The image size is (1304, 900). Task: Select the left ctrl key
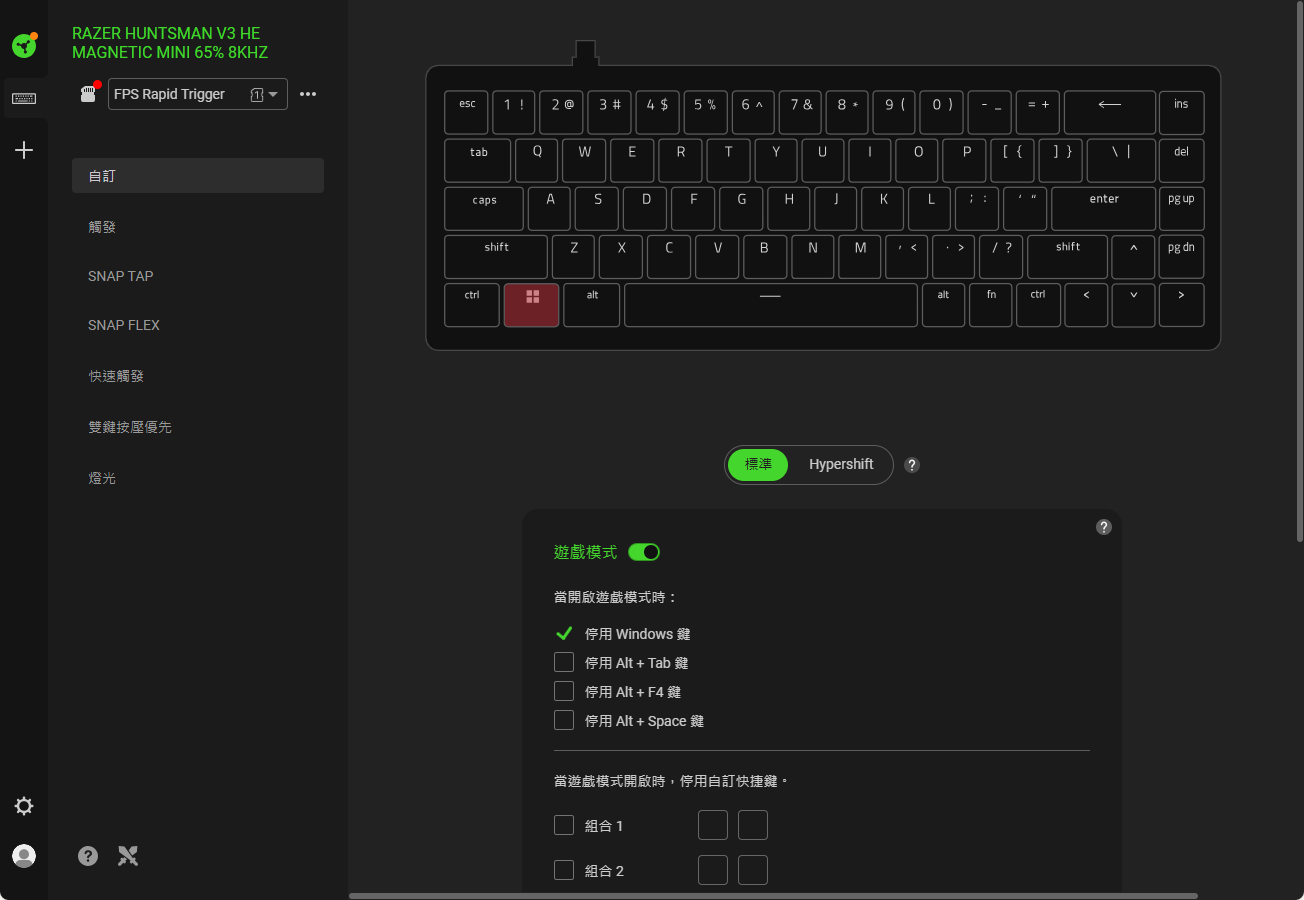tap(472, 305)
